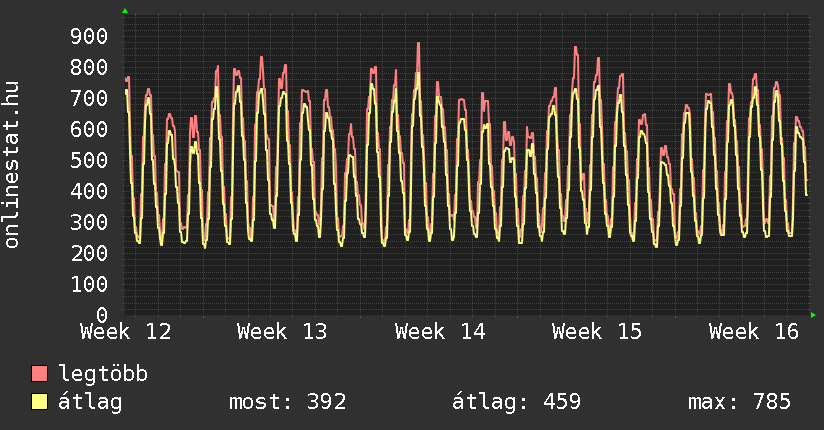Click the red legtöbb legend swatch
This screenshot has width=824, height=430.
(40, 374)
